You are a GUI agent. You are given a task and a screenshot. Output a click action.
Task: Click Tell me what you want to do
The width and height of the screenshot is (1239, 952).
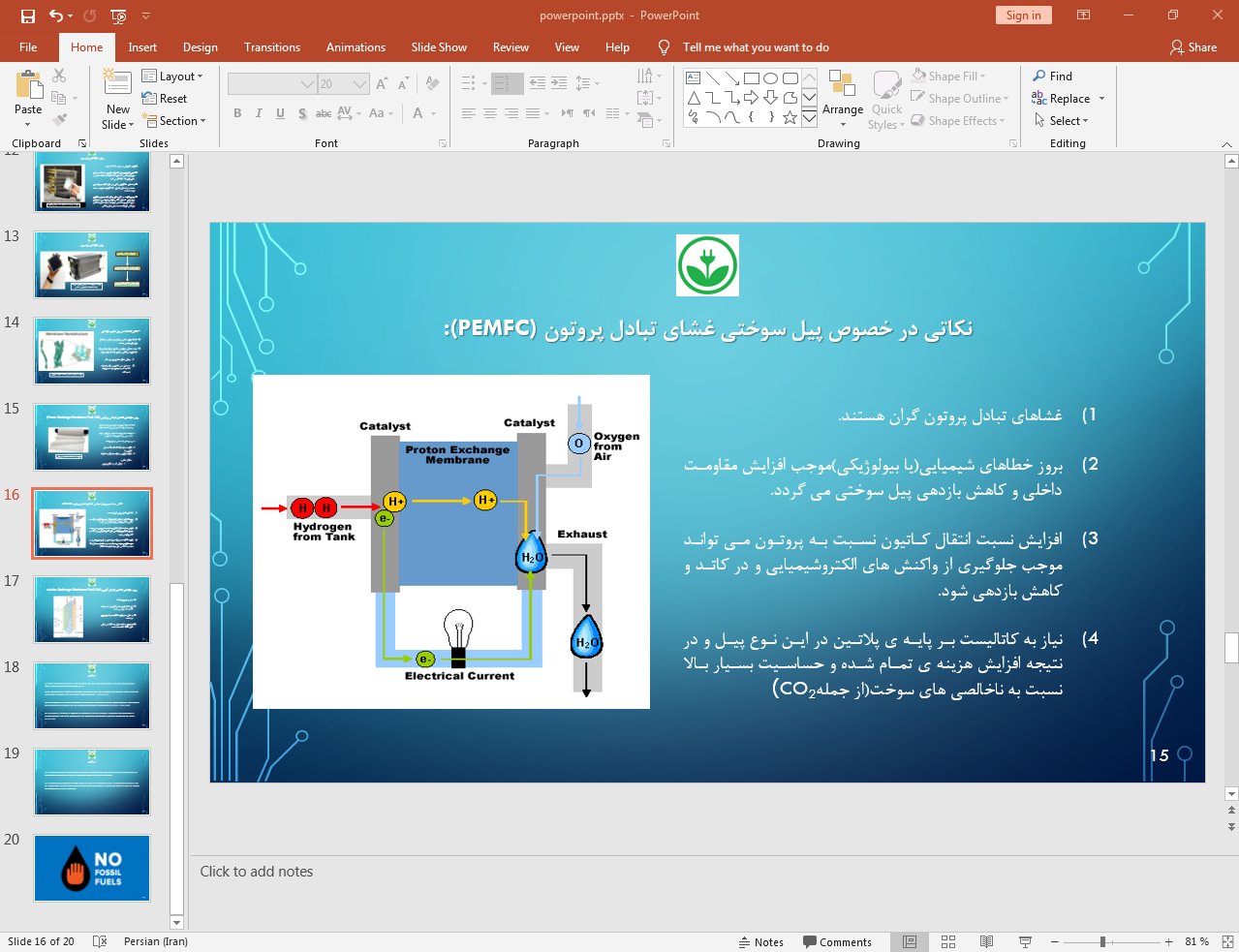(755, 46)
